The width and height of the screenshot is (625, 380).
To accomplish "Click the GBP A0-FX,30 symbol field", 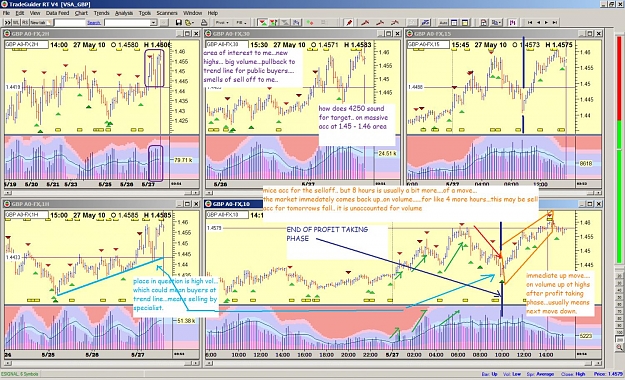I will [228, 45].
